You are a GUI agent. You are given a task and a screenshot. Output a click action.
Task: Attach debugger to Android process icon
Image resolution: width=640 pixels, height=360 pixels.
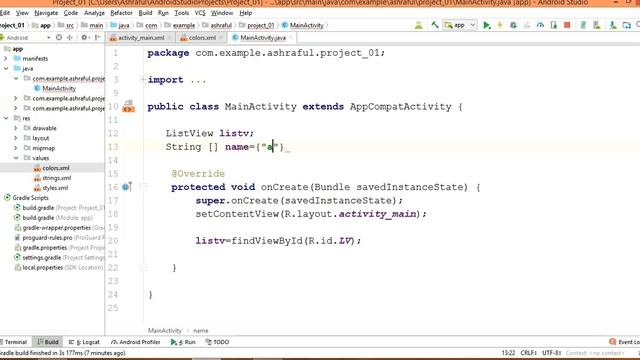pyautogui.click(x=553, y=25)
